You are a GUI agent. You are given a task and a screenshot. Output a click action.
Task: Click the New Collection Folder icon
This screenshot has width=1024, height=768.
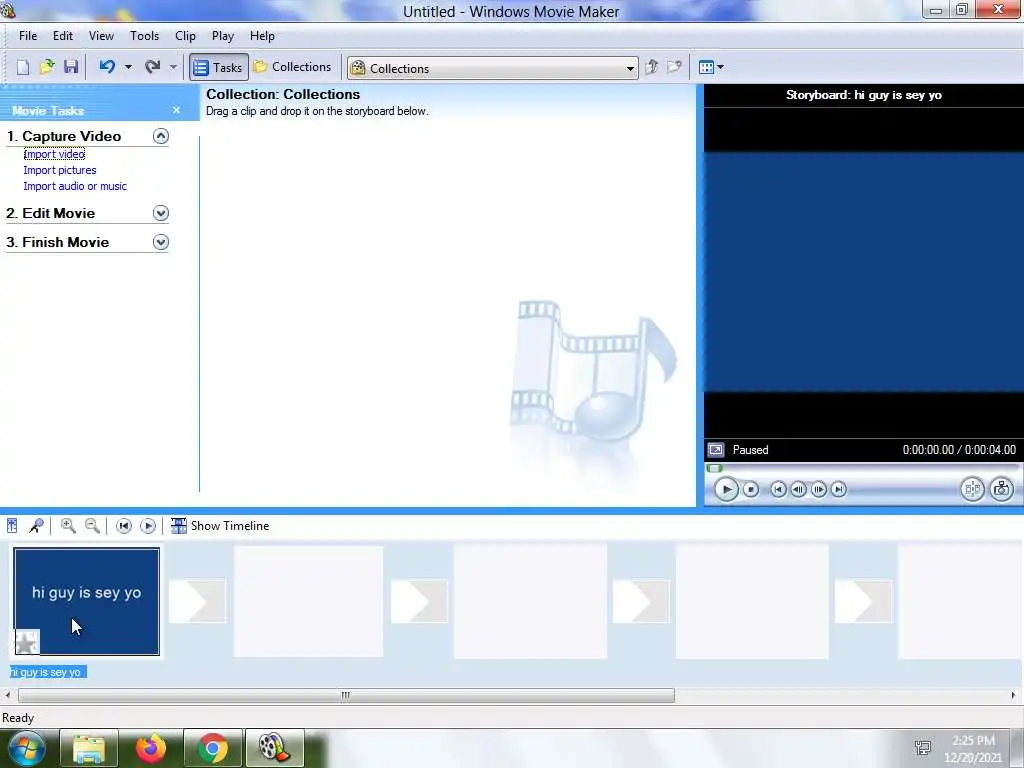coord(674,67)
